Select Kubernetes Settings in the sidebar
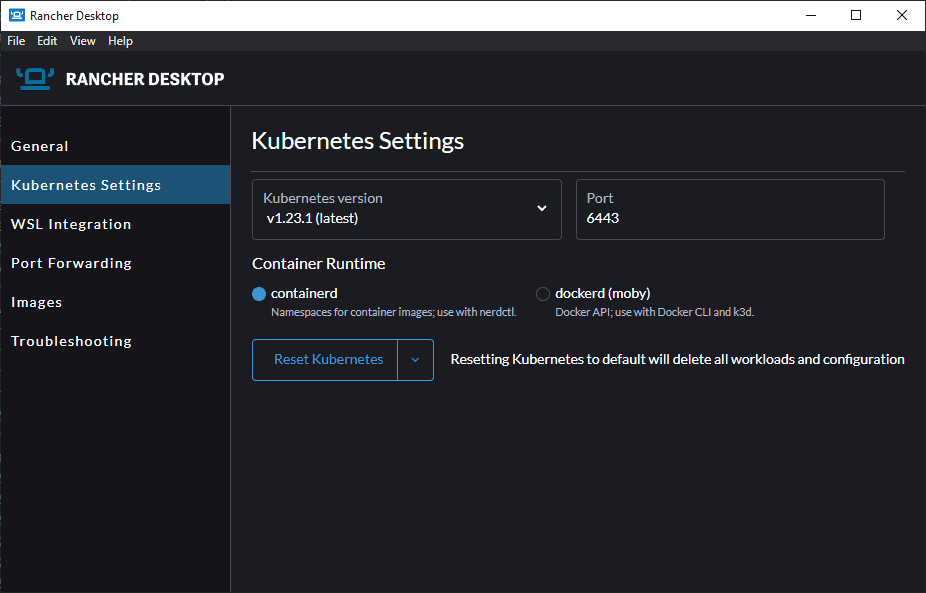The height and width of the screenshot is (593, 926). coord(86,185)
